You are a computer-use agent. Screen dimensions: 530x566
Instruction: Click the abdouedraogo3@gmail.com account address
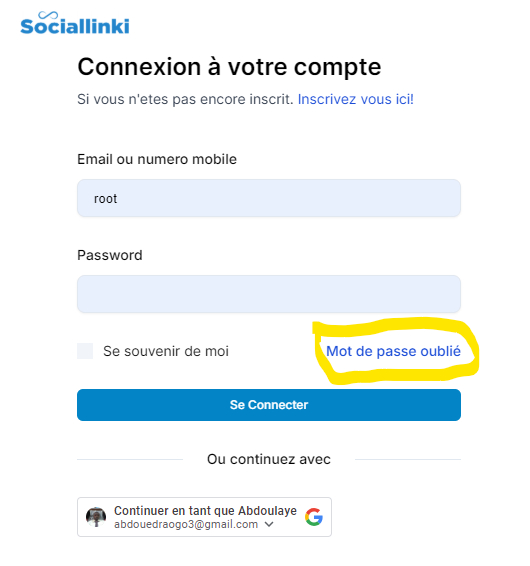pyautogui.click(x=186, y=524)
